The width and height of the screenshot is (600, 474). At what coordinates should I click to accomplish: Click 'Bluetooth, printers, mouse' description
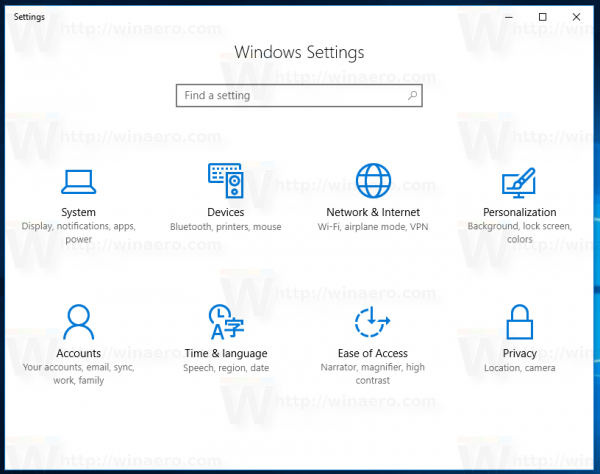226,227
